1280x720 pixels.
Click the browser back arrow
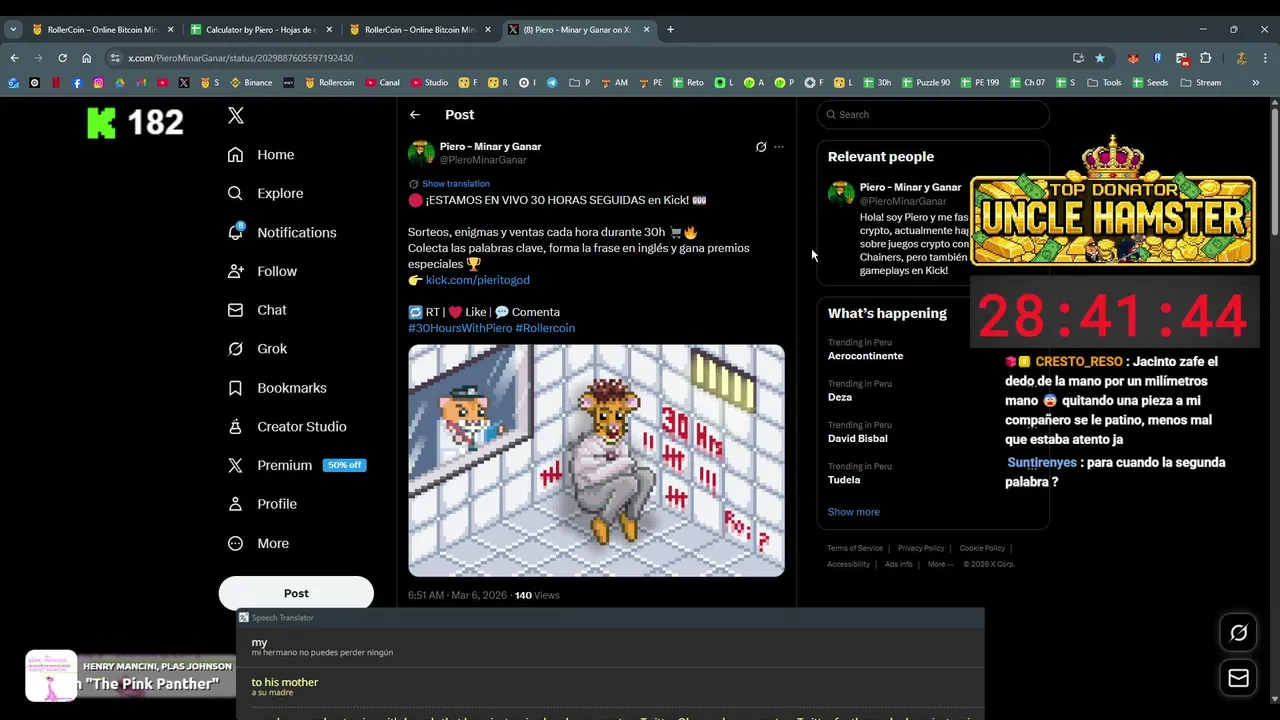tap(14, 58)
